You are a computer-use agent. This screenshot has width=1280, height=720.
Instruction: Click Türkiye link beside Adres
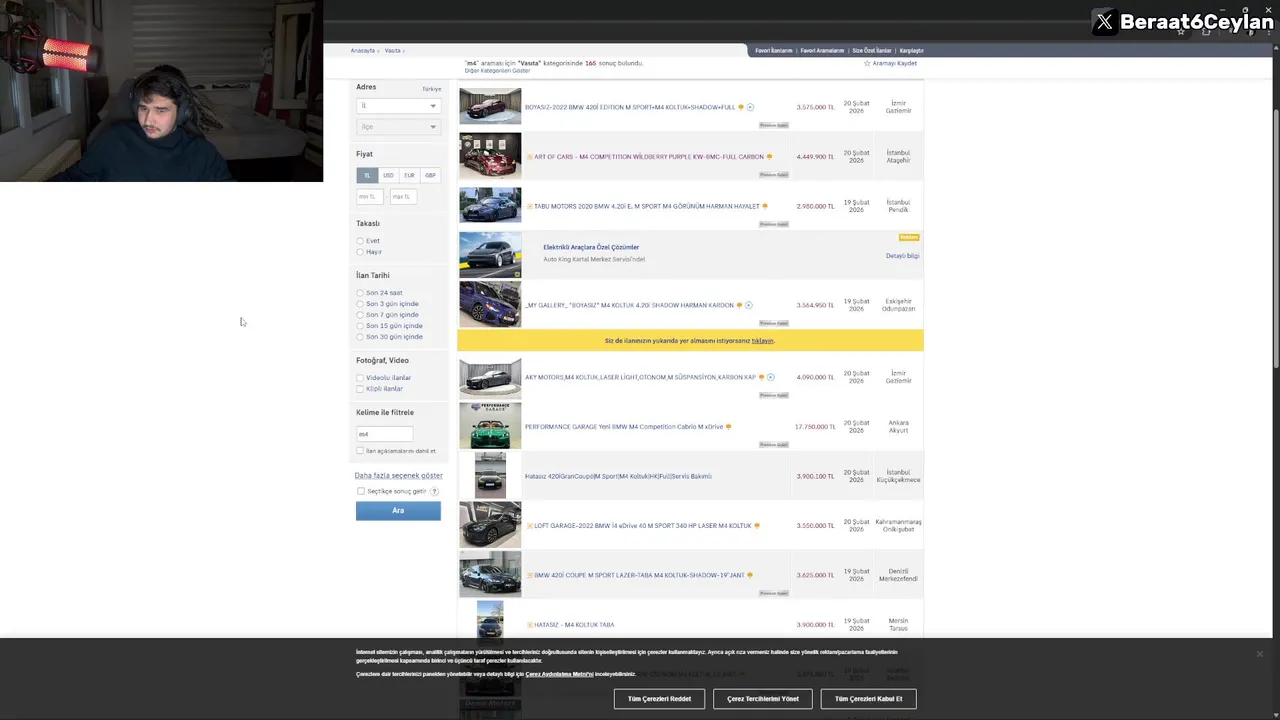click(431, 89)
